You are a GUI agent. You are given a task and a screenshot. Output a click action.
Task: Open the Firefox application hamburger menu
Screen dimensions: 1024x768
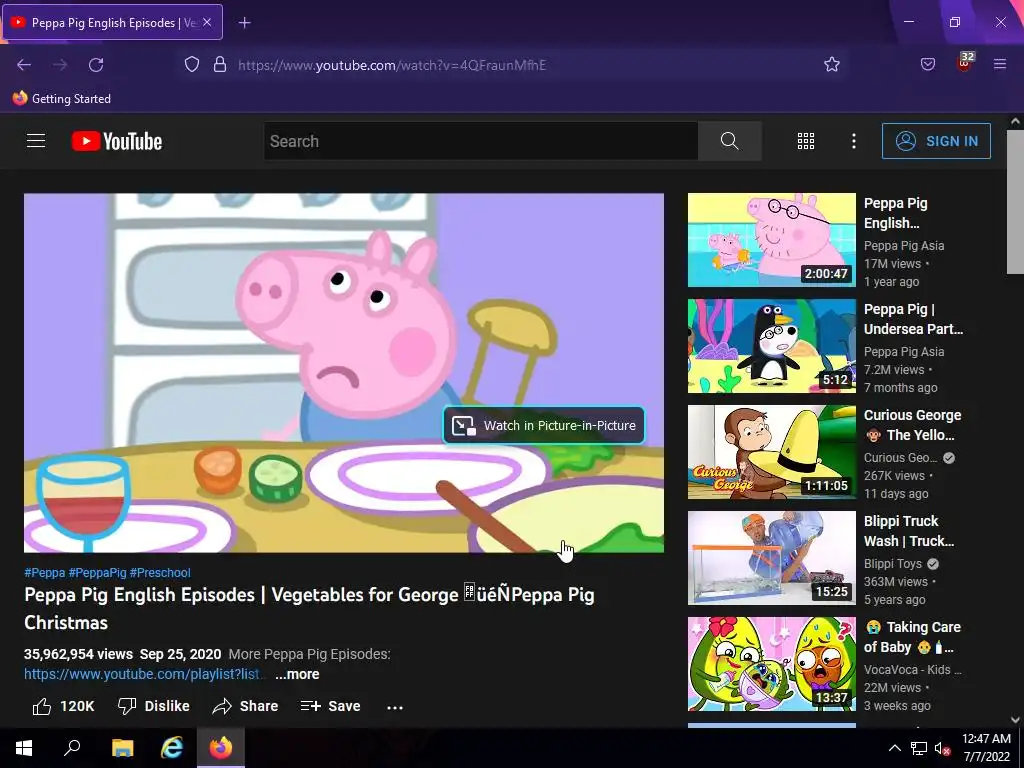tap(1000, 65)
